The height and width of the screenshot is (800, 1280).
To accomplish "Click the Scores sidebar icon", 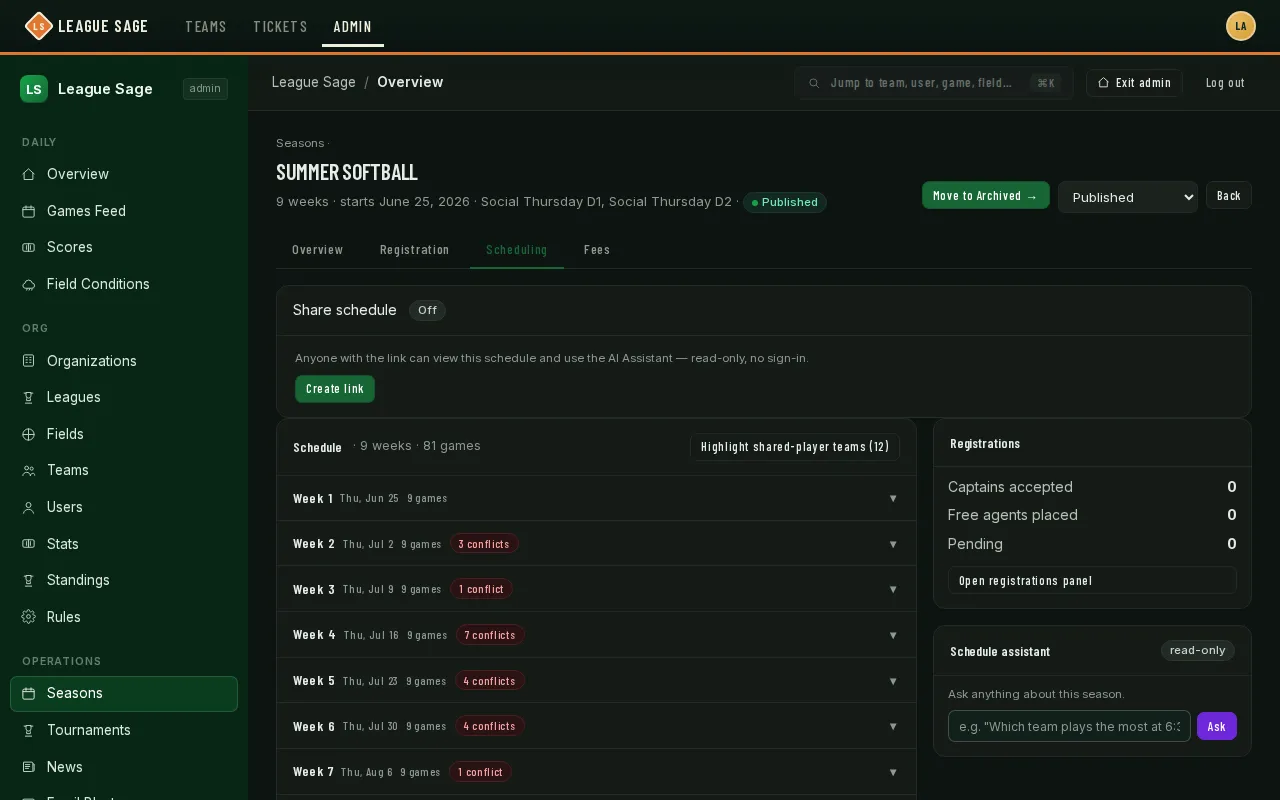I will tap(29, 247).
